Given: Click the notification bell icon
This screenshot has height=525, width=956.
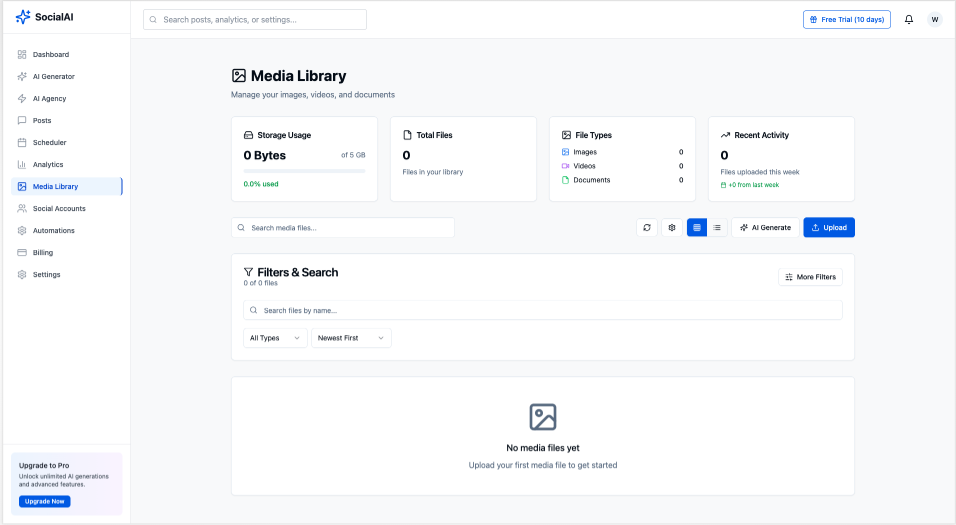Looking at the screenshot, I should click(909, 19).
